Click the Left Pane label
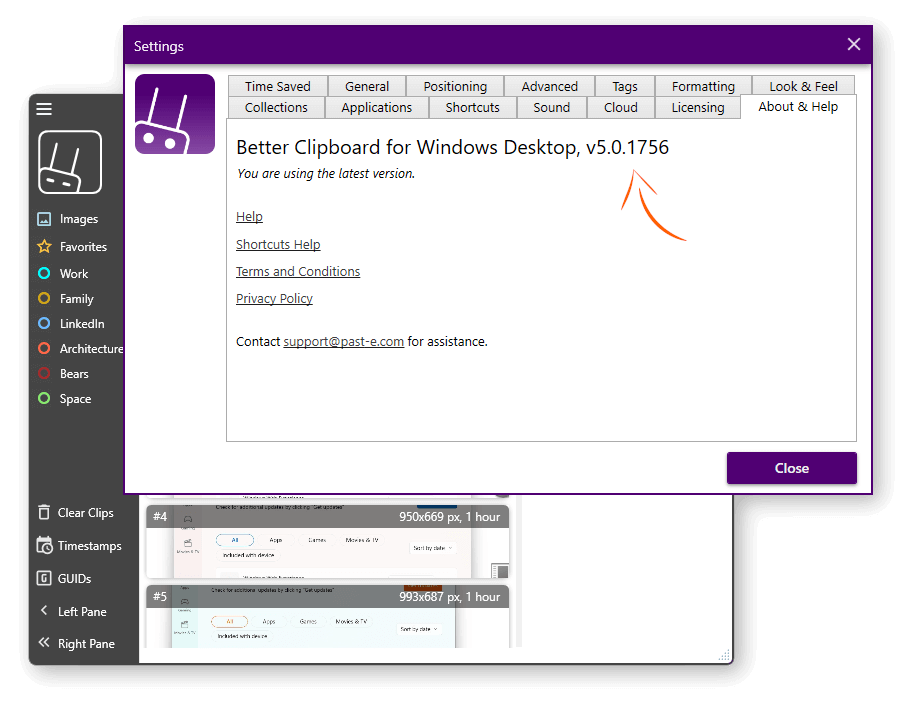The image size is (915, 721). click(x=82, y=611)
